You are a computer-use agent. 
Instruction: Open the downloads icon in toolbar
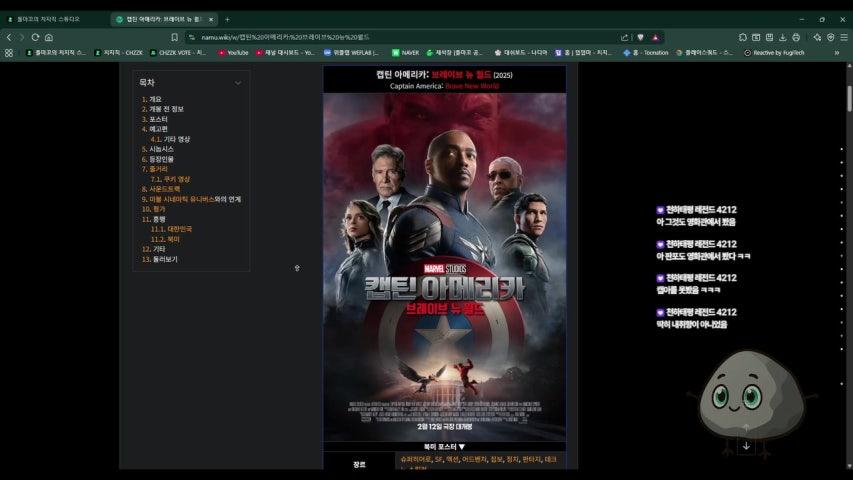[x=782, y=38]
